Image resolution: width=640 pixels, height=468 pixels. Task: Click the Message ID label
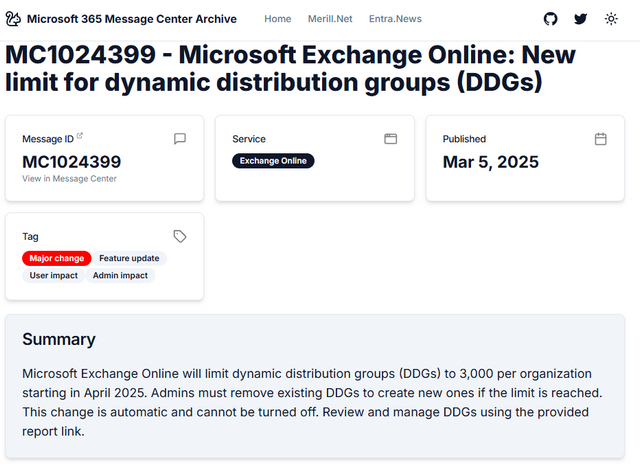point(48,139)
